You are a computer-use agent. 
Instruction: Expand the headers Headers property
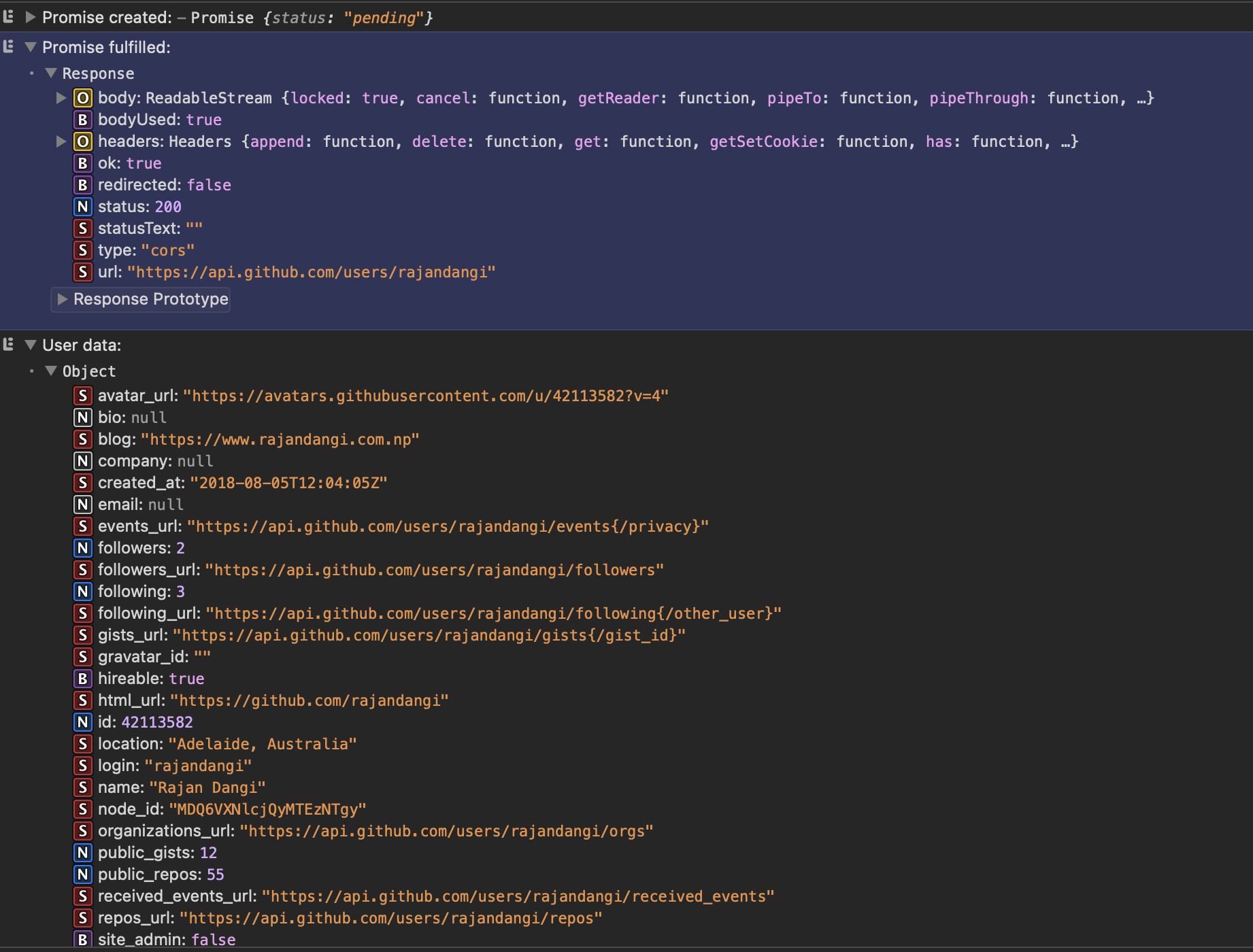(x=61, y=141)
